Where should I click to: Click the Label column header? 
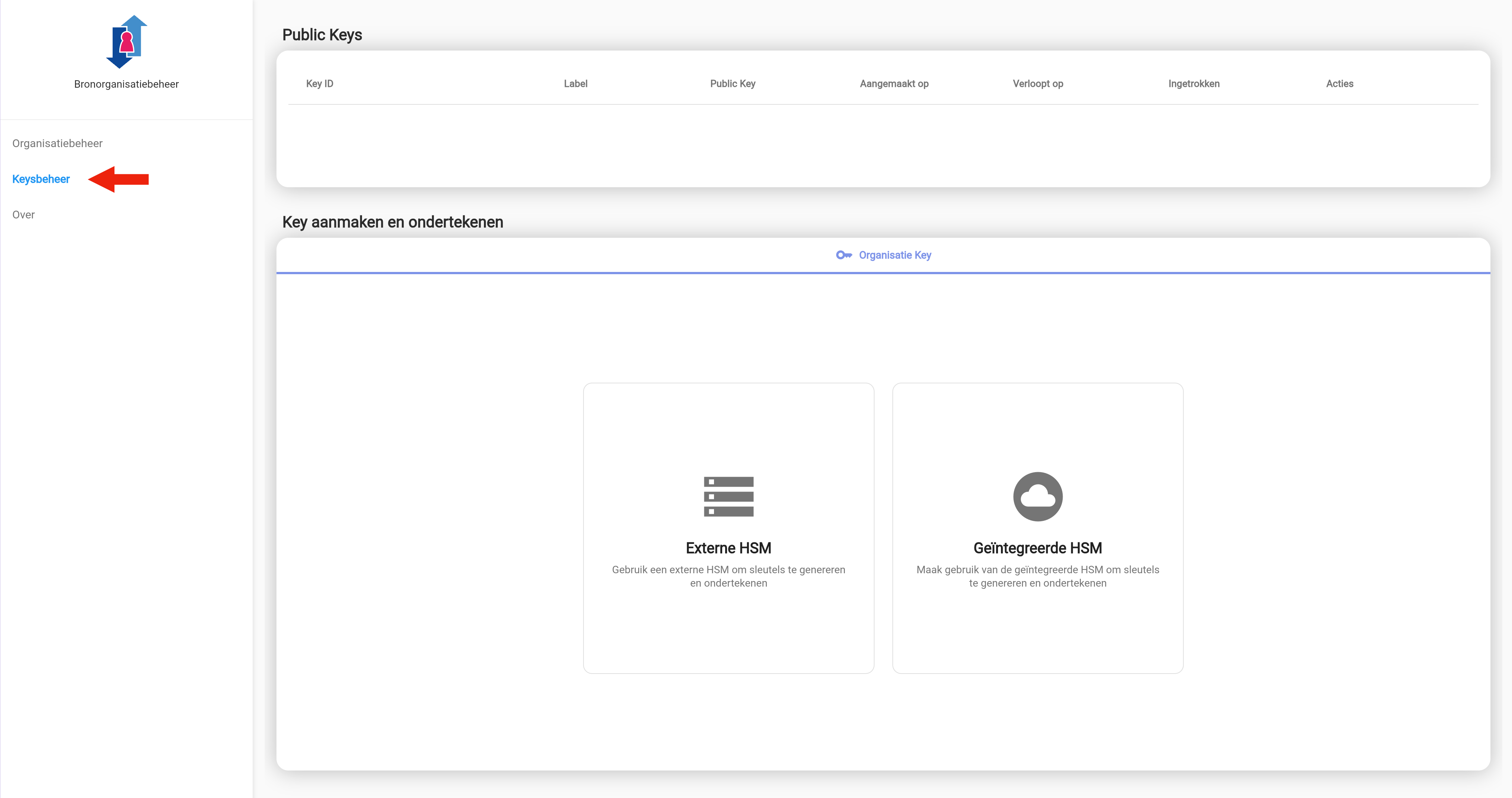pos(575,83)
